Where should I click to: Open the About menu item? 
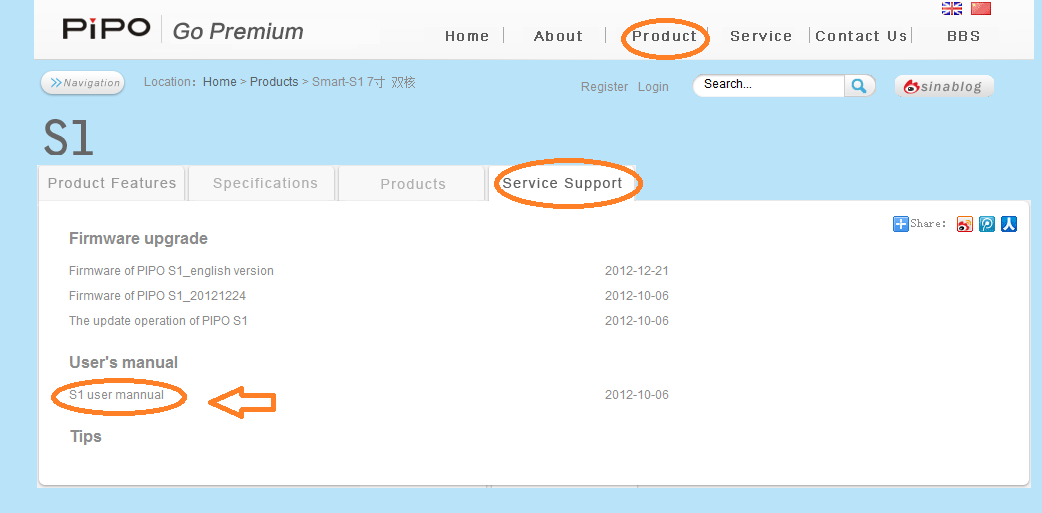558,36
